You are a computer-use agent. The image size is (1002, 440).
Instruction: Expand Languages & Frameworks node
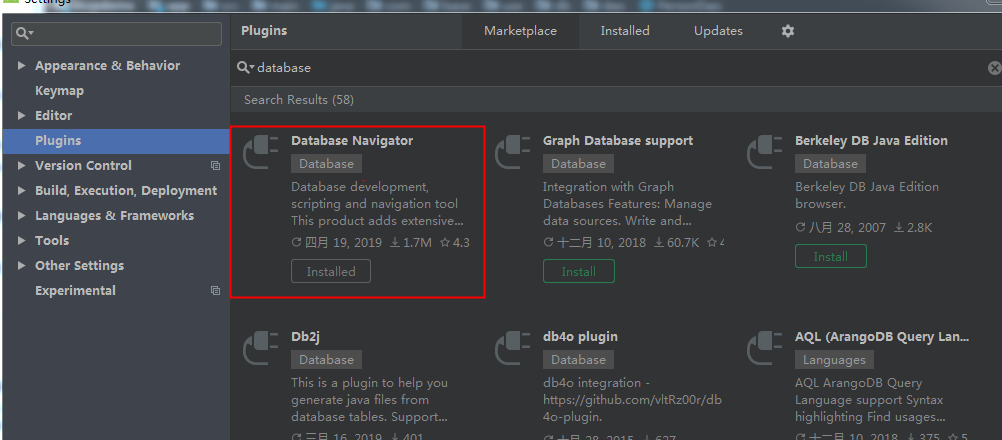[x=22, y=216]
